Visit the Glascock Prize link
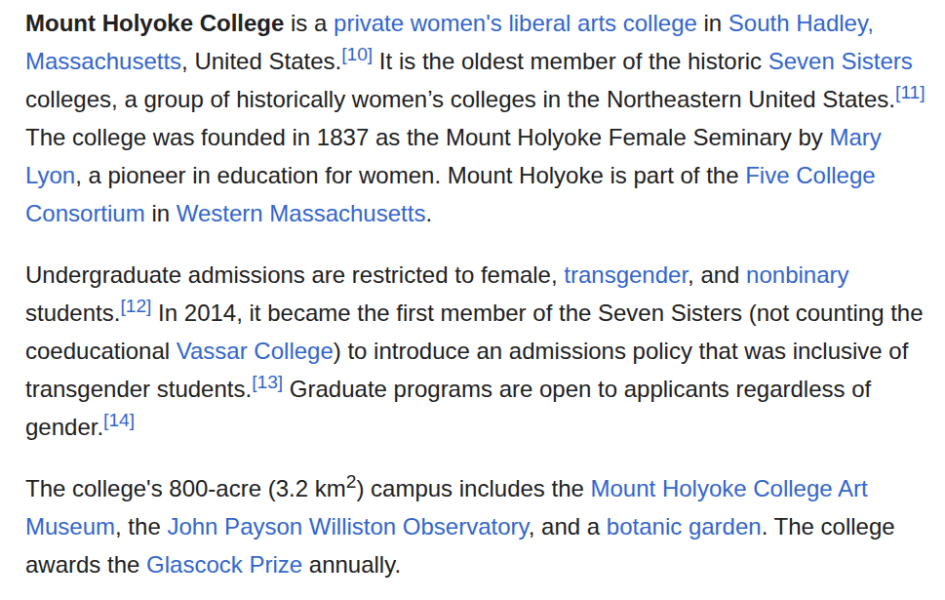Screen dimensions: 945x600 (224, 565)
